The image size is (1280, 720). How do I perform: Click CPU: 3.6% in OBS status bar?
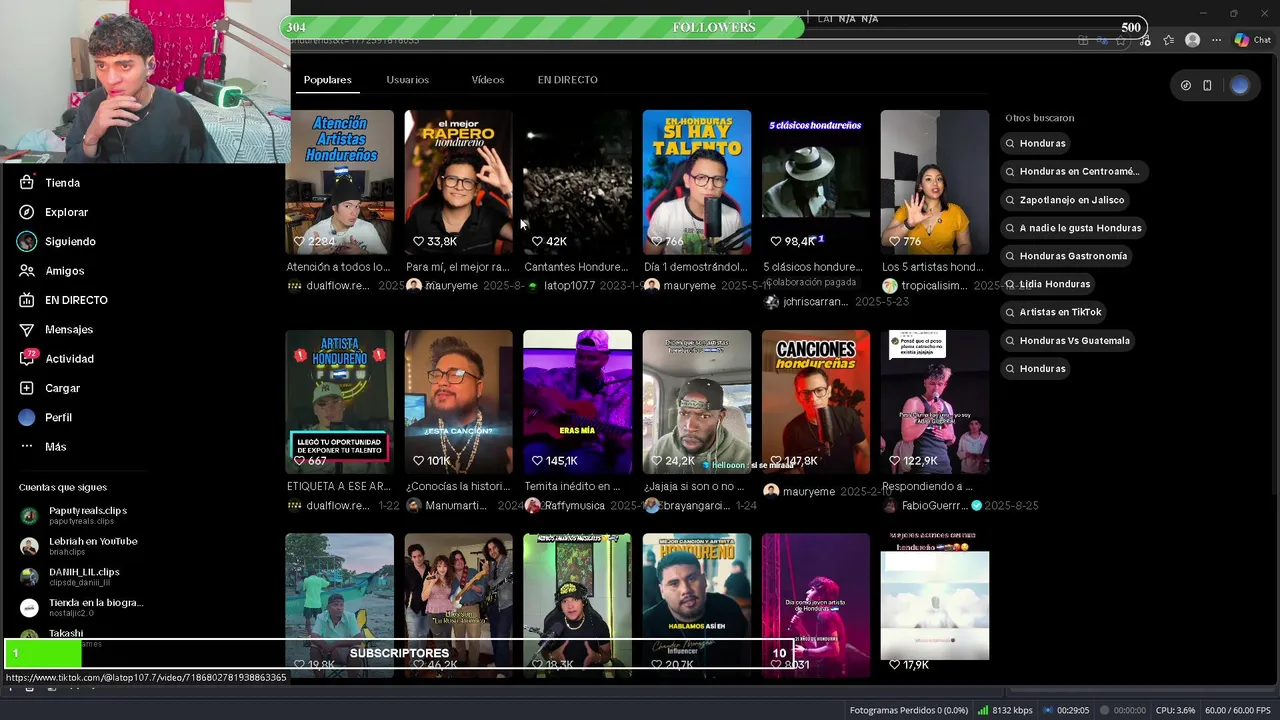pos(1174,710)
